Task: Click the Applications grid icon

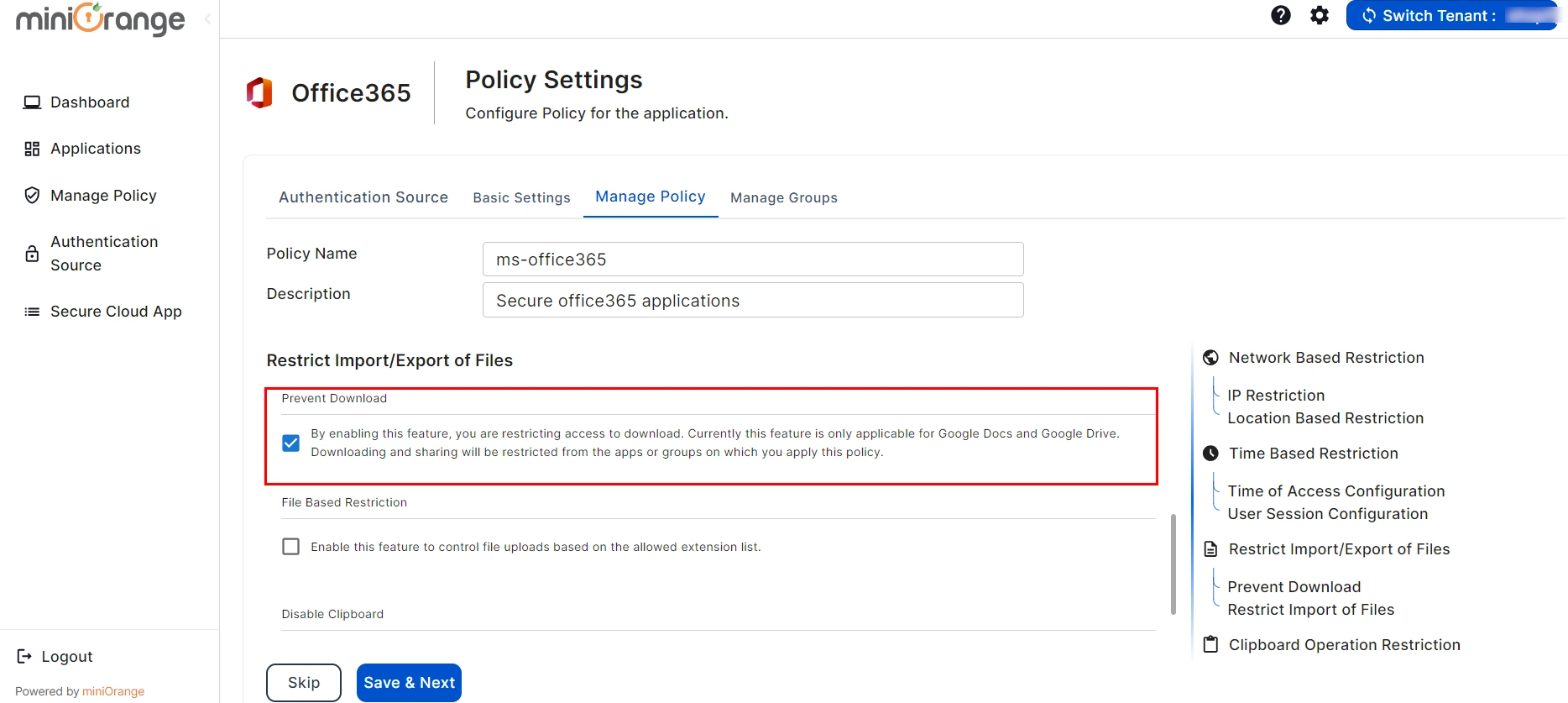Action: [x=32, y=149]
